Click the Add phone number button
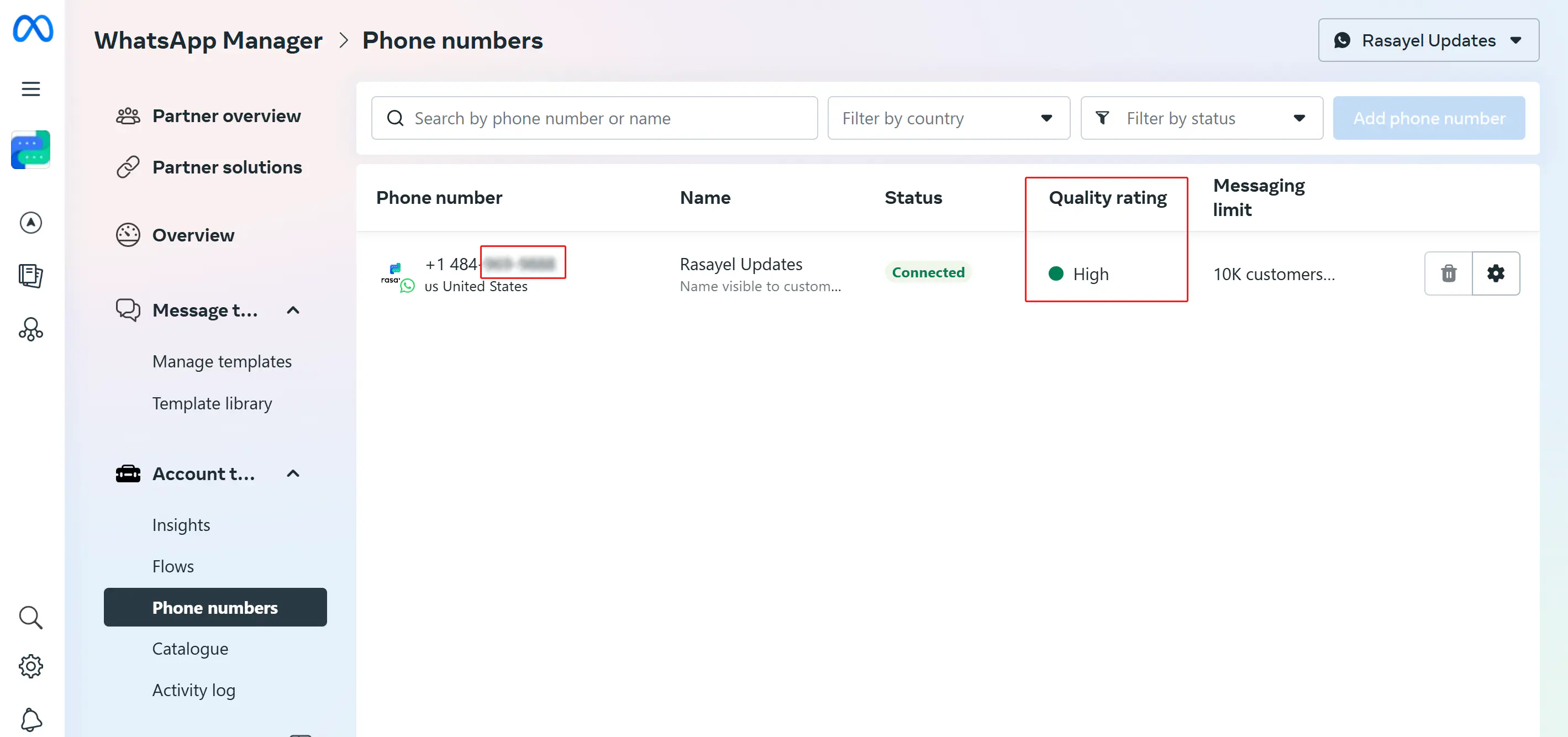The height and width of the screenshot is (737, 1568). (x=1429, y=118)
